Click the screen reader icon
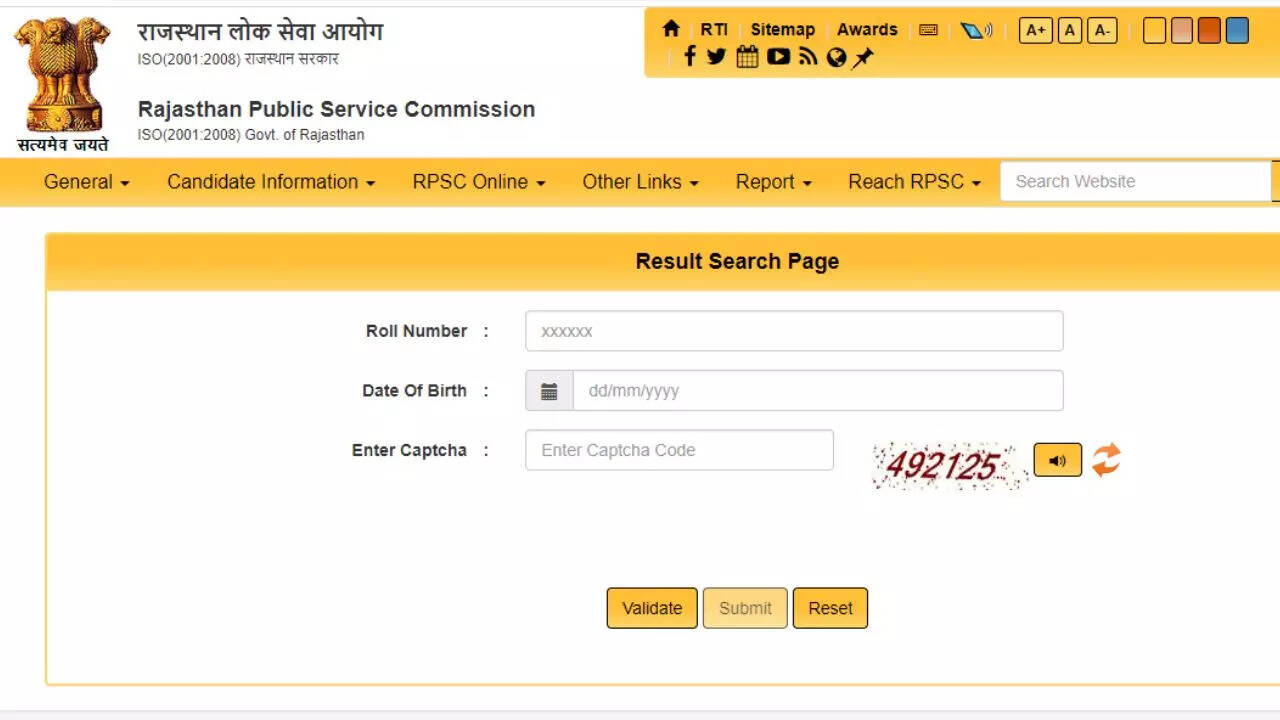 coord(975,31)
